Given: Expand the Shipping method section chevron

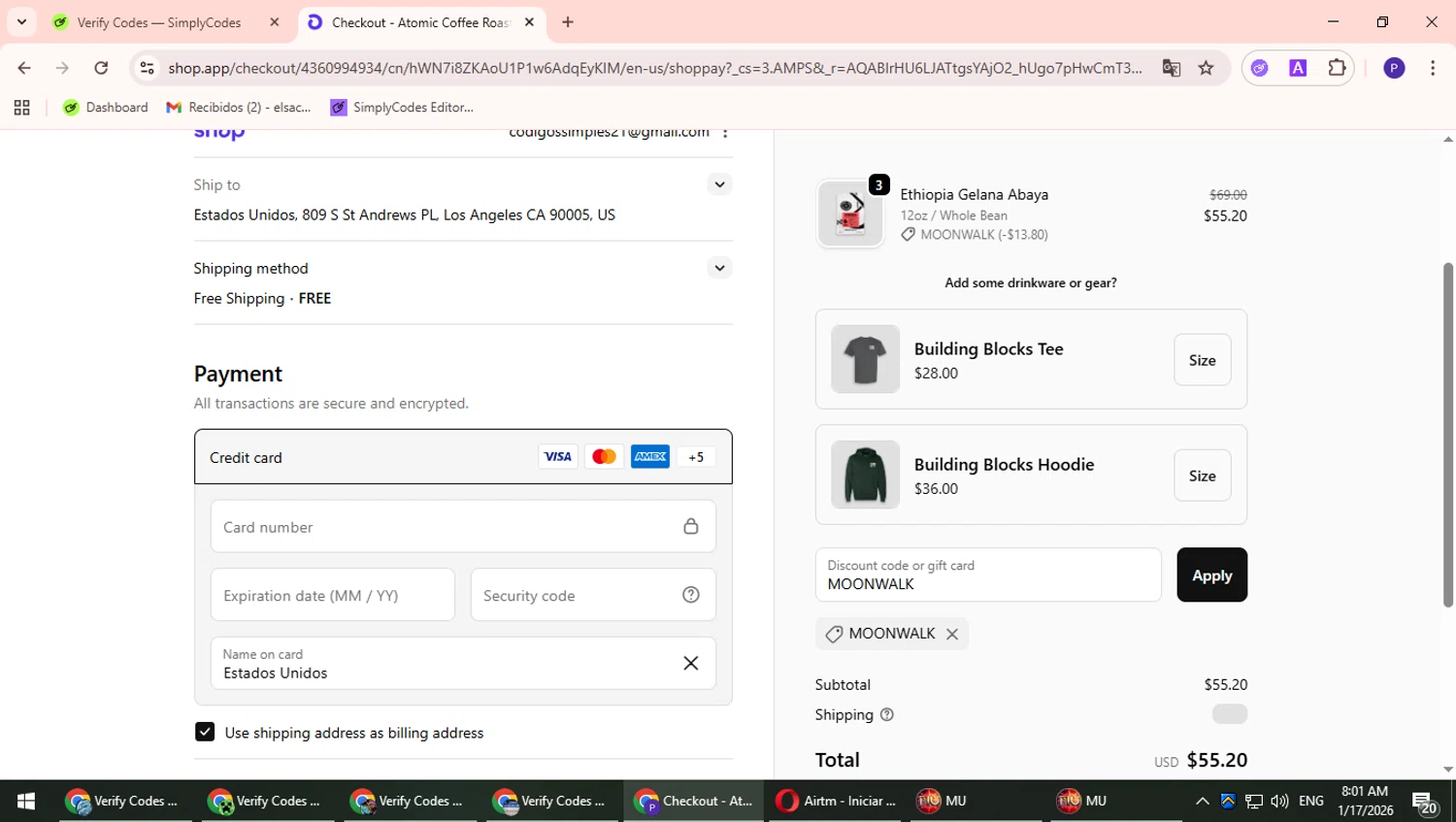Looking at the screenshot, I should pos(719,268).
